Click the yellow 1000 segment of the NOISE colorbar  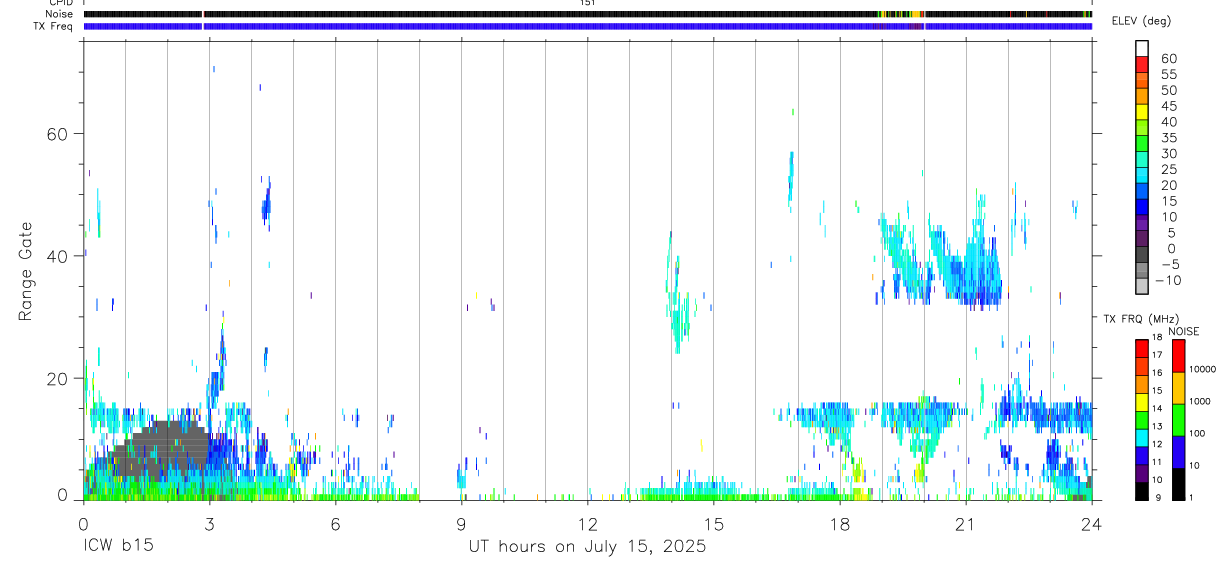point(1178,388)
